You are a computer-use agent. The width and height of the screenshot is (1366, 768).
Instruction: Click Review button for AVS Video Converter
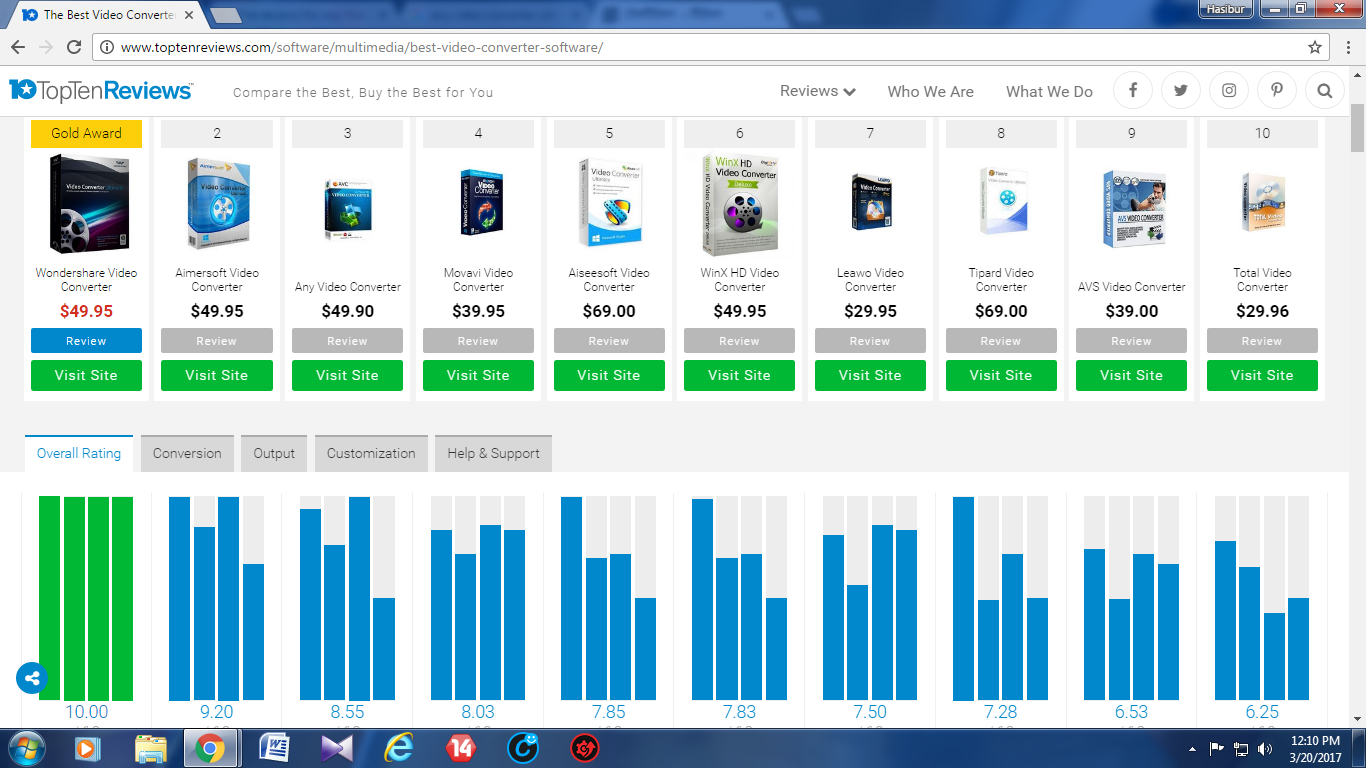[x=1131, y=341]
